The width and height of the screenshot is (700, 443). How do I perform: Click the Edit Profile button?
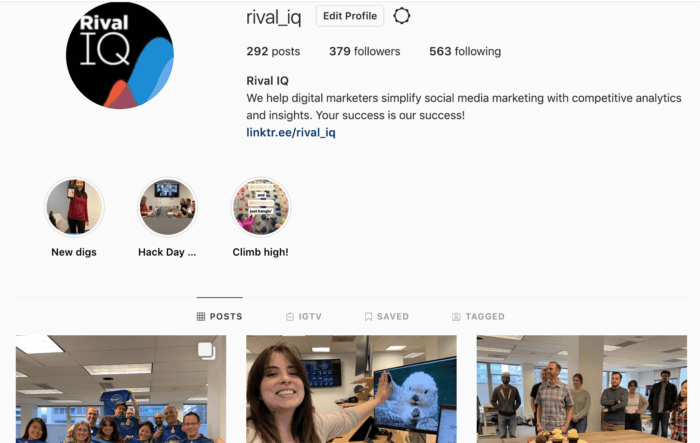(350, 16)
